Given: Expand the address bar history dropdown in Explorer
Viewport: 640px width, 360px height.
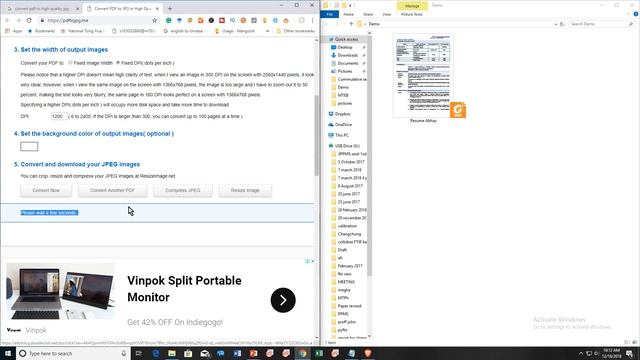Looking at the screenshot, I should (556, 24).
